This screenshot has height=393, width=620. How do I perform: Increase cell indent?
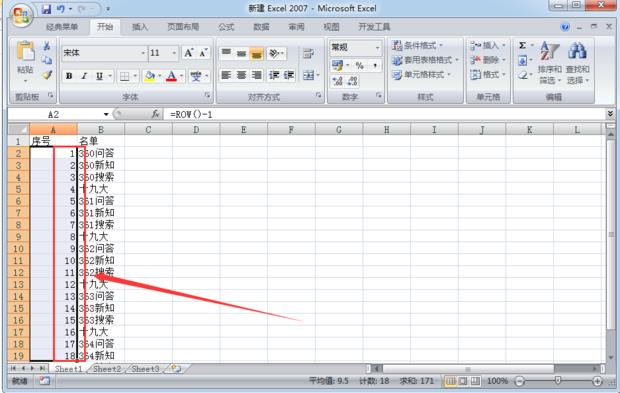click(x=289, y=75)
